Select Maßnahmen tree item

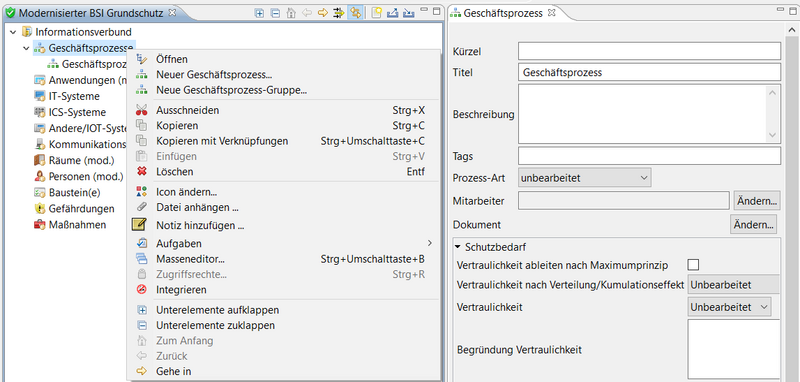click(78, 225)
